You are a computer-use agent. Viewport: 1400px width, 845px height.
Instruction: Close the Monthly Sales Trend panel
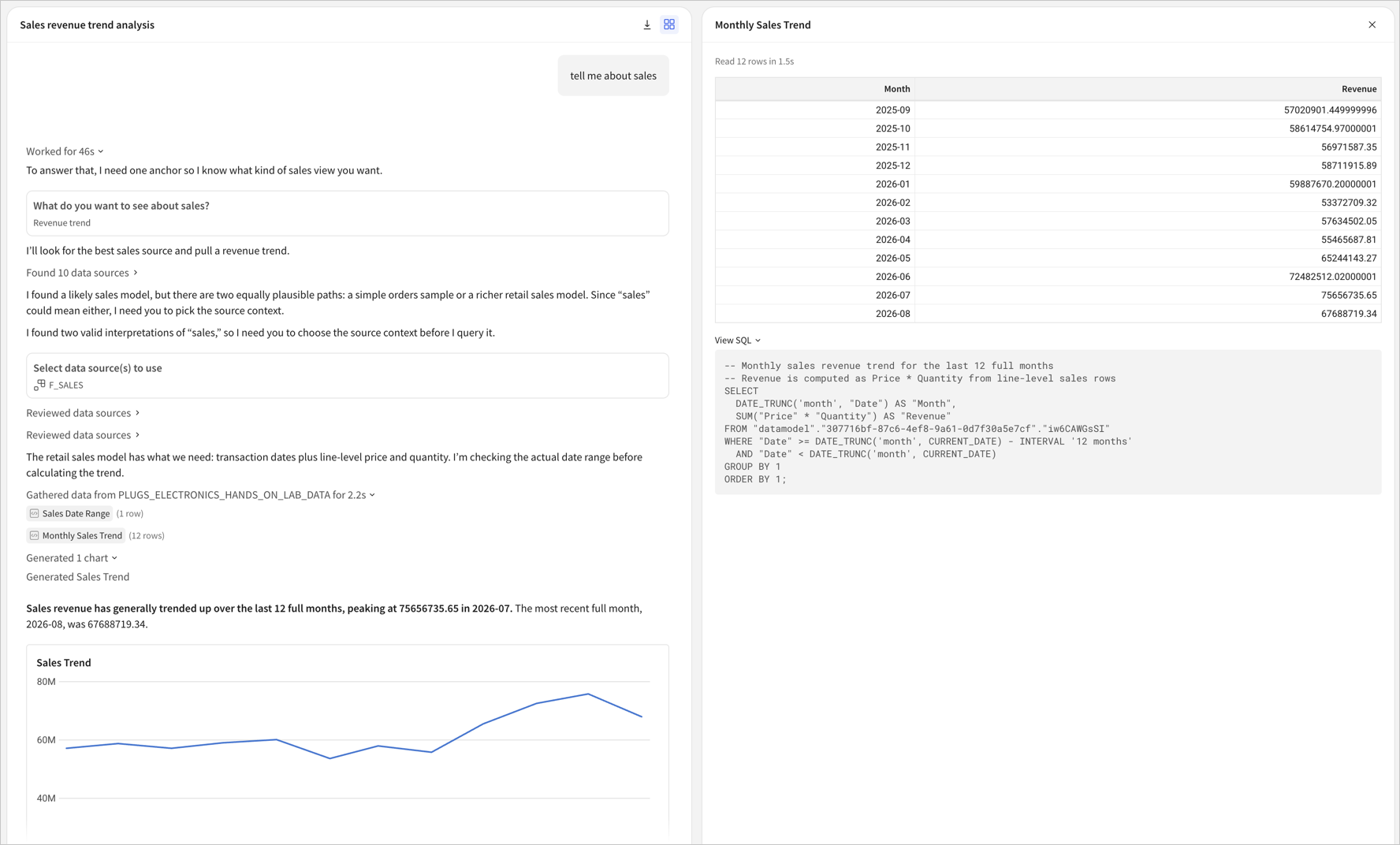point(1372,25)
